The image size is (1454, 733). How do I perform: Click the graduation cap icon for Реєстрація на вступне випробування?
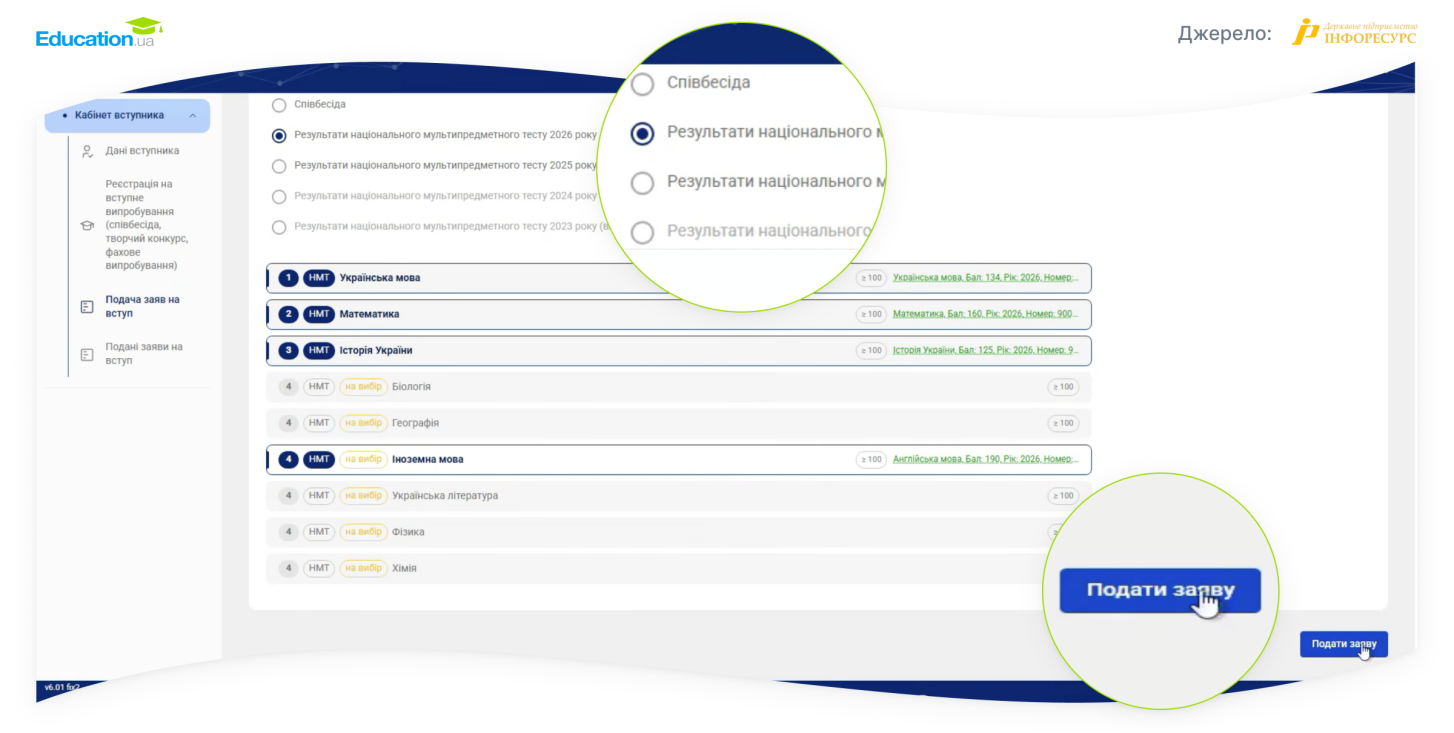point(87,225)
